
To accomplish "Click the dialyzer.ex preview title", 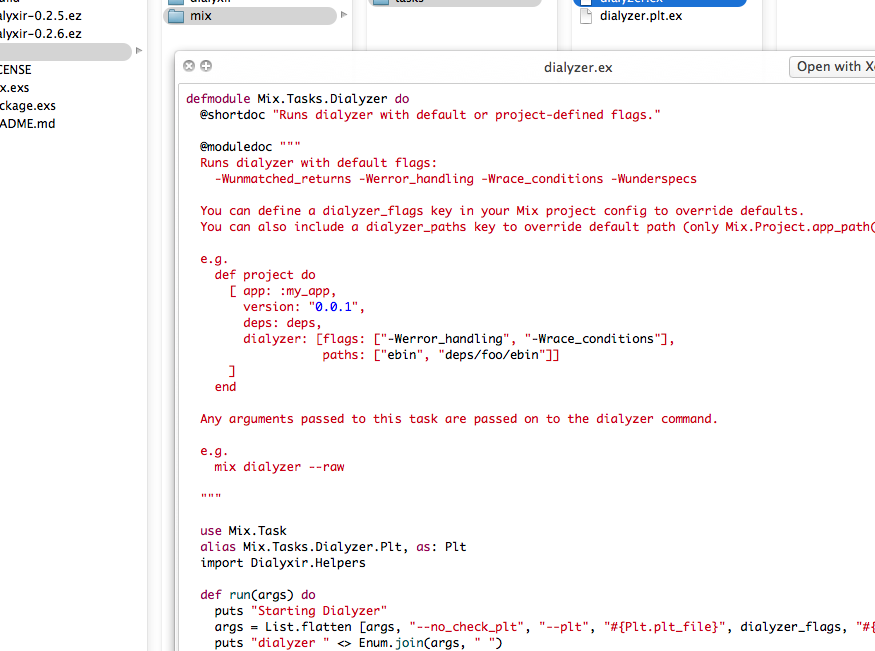I will (578, 67).
